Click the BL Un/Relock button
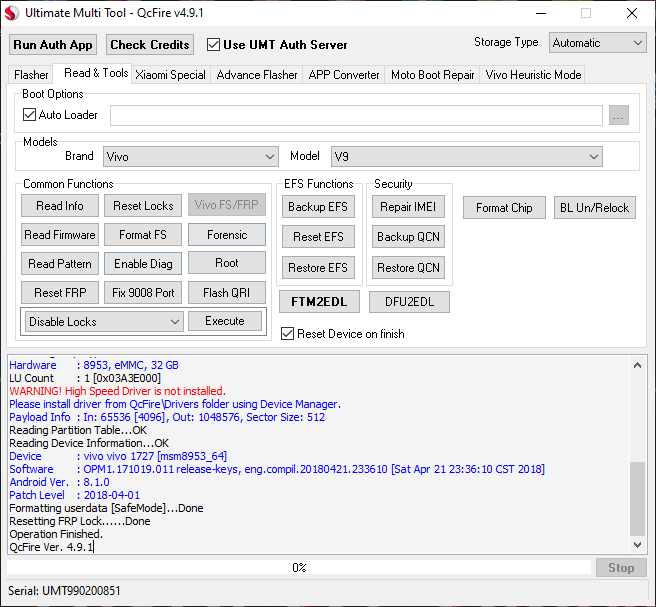This screenshot has height=607, width=656. pyautogui.click(x=594, y=207)
